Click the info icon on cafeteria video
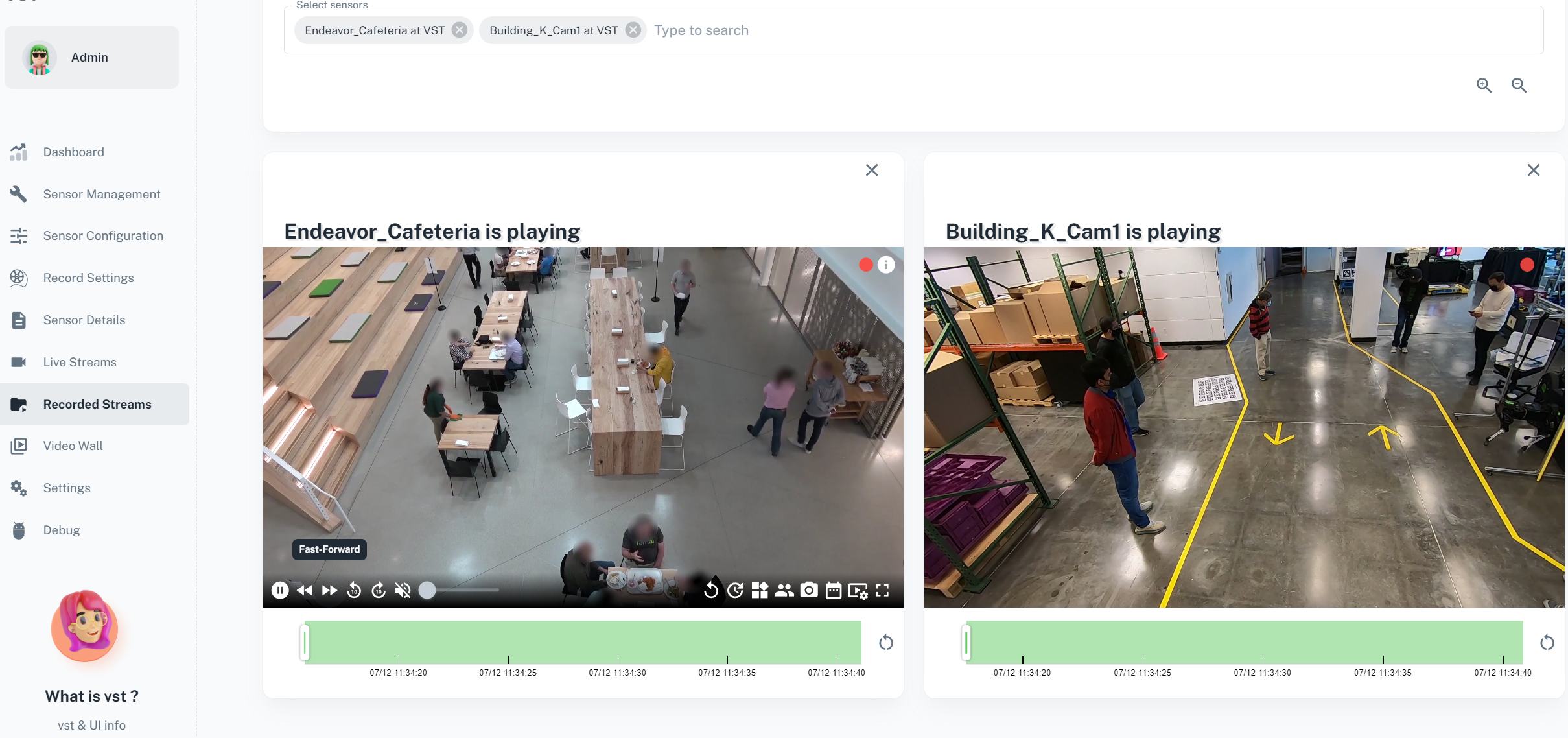The height and width of the screenshot is (738, 1568). (x=886, y=265)
